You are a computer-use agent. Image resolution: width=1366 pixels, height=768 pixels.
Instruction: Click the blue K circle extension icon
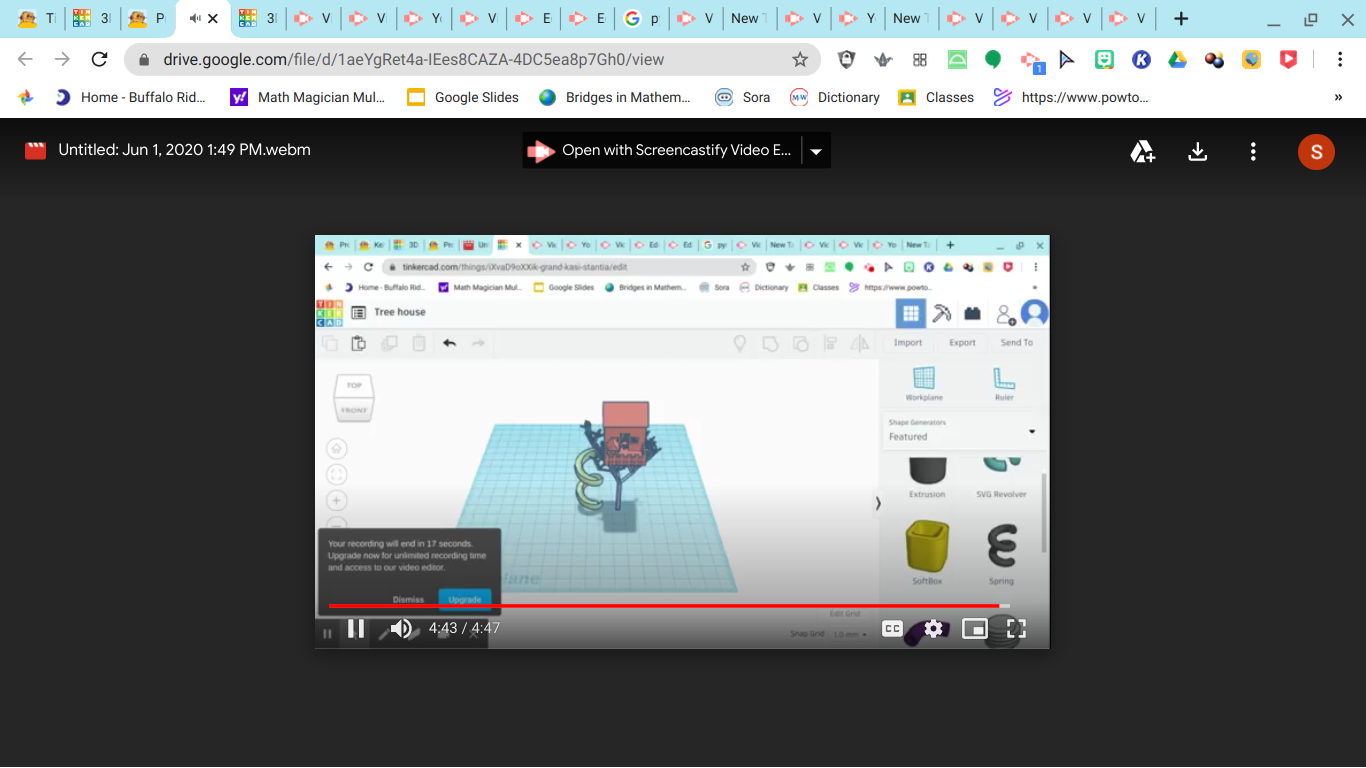pos(1141,60)
